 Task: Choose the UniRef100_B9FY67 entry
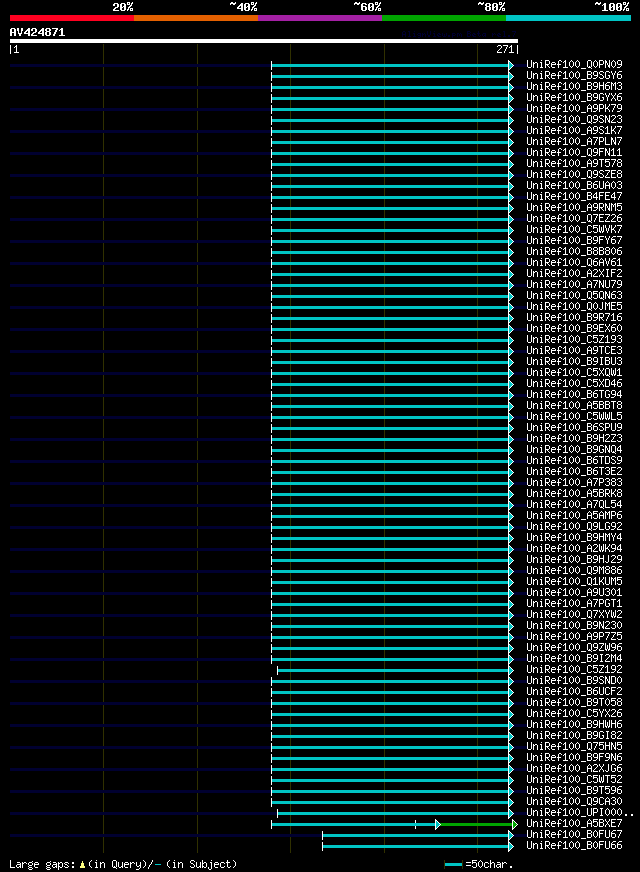(574, 240)
